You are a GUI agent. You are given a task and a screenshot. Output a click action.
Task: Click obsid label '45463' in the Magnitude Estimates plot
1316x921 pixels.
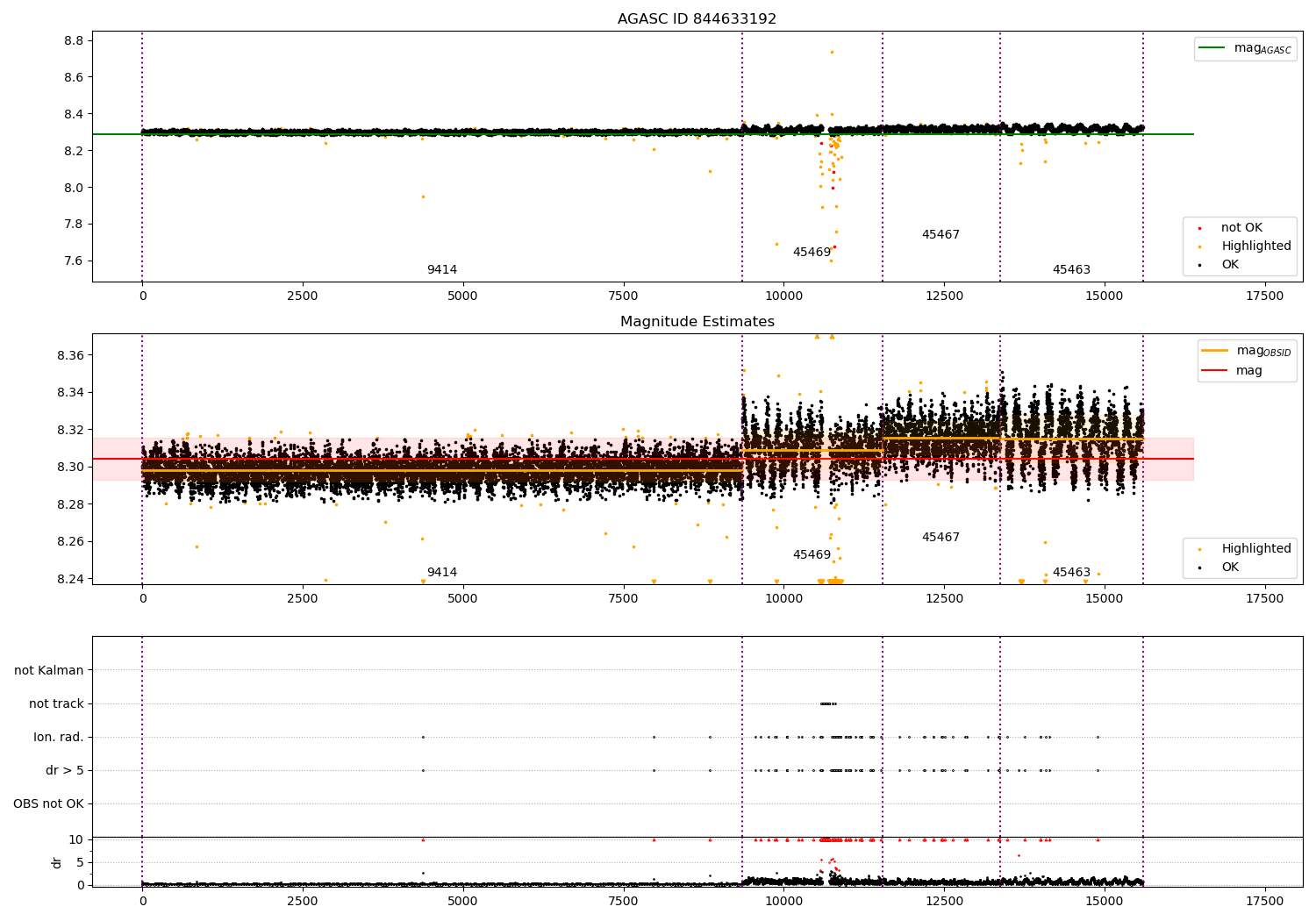coord(1071,573)
